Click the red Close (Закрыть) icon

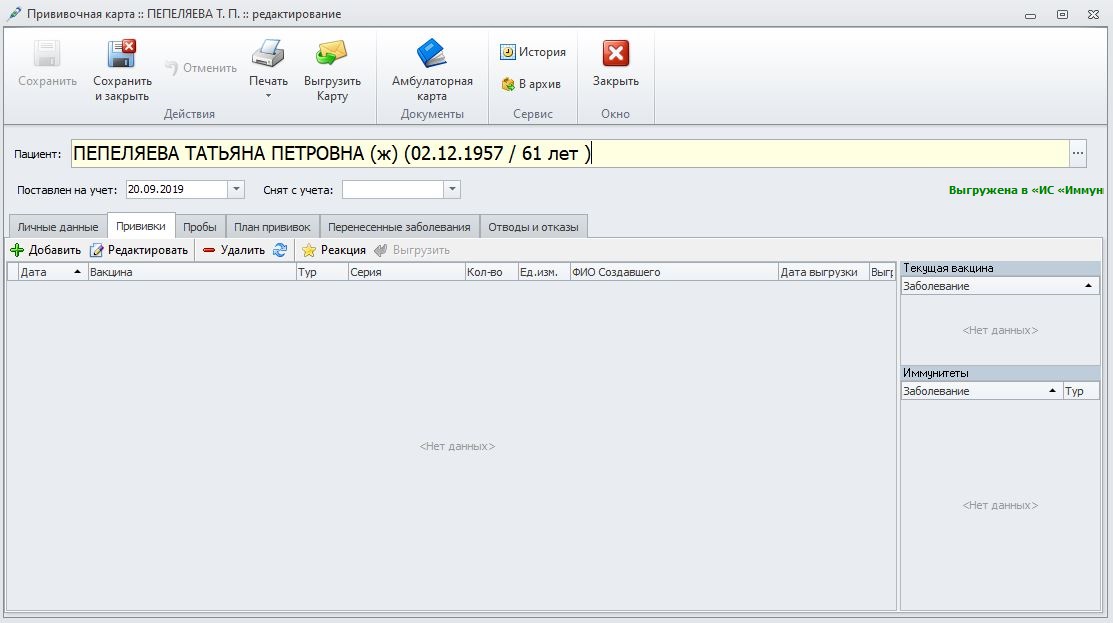pyautogui.click(x=615, y=54)
